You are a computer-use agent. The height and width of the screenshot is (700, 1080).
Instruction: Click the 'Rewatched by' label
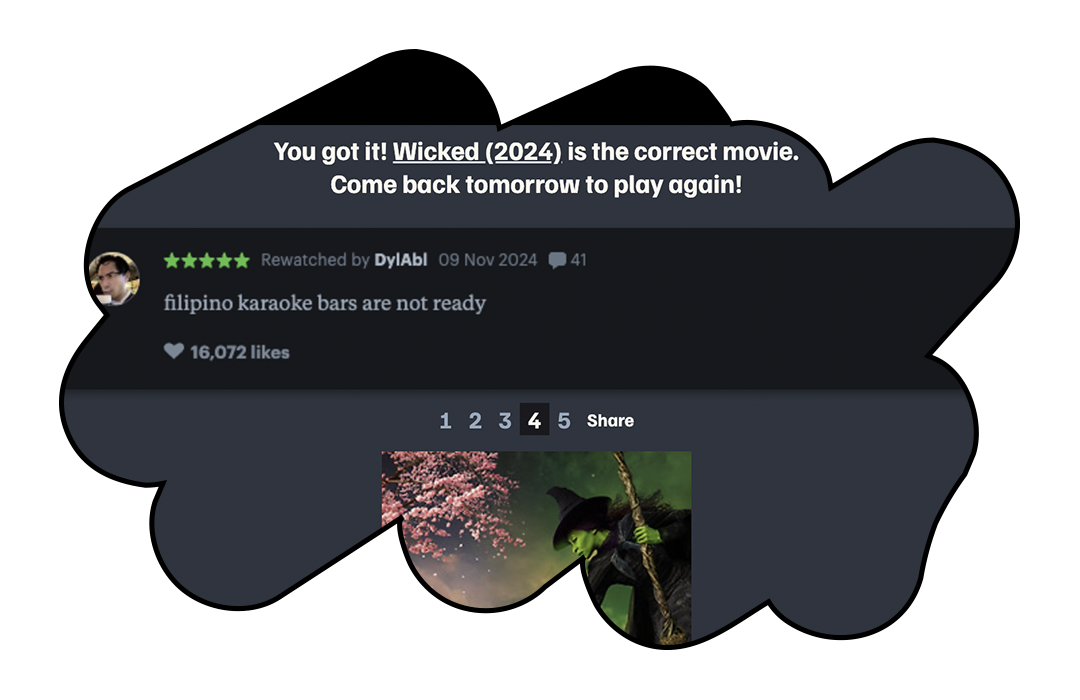point(315,260)
